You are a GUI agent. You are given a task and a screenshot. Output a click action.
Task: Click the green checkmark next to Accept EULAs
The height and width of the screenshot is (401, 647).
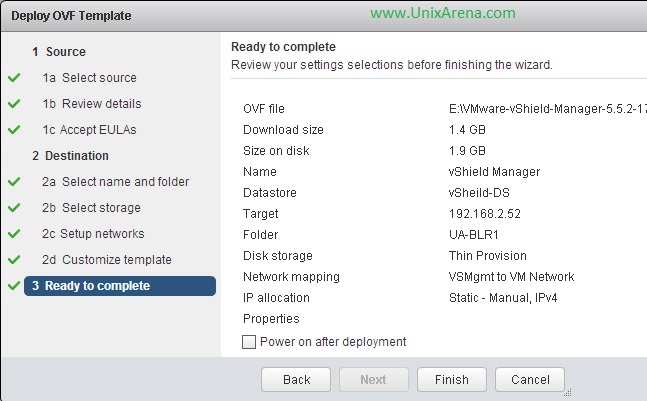pos(14,130)
